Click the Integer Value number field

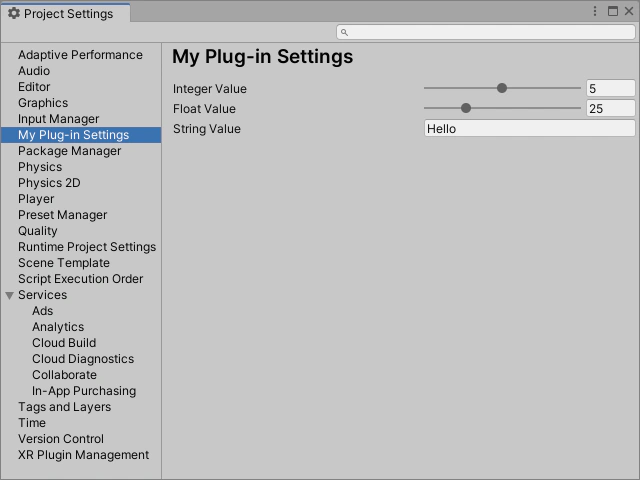pyautogui.click(x=610, y=89)
